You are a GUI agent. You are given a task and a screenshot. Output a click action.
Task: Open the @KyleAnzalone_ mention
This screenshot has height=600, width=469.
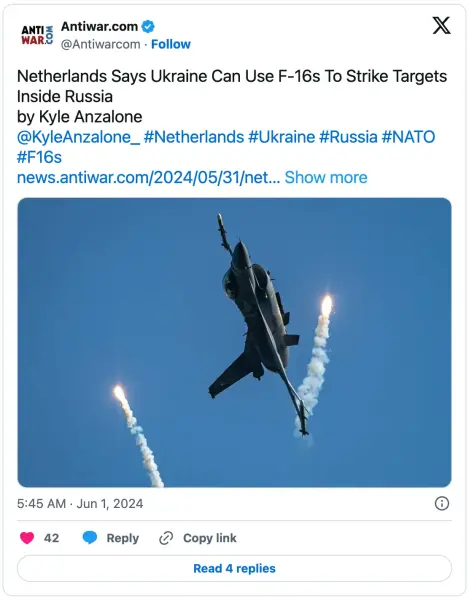pyautogui.click(x=78, y=137)
